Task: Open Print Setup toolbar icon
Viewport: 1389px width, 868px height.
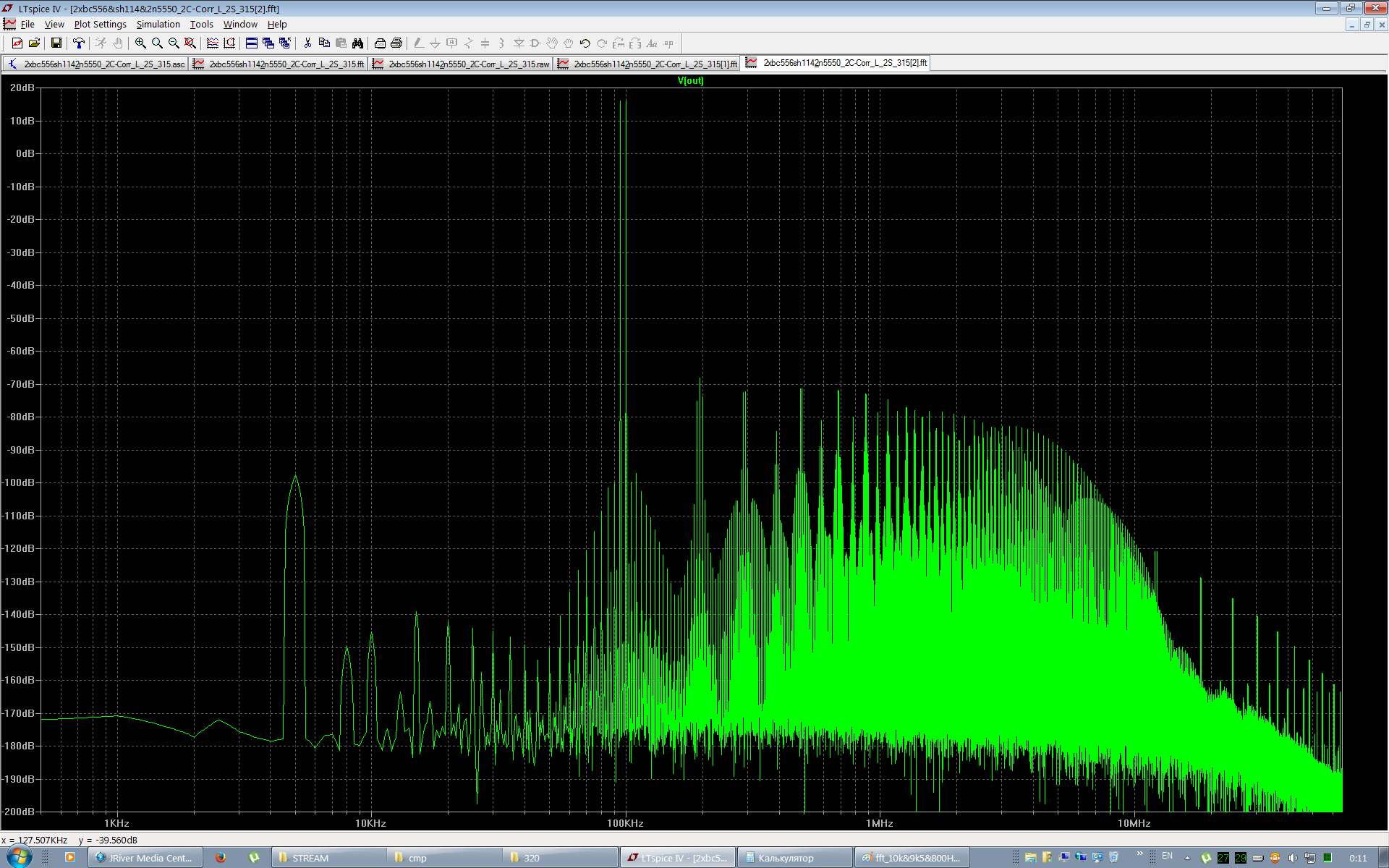Action: [x=380, y=43]
